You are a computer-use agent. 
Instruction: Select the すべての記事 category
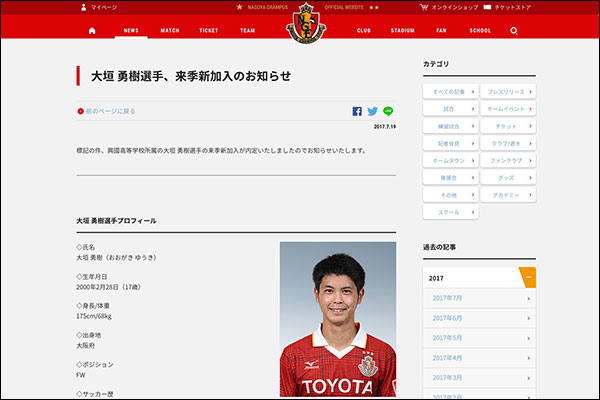click(451, 92)
